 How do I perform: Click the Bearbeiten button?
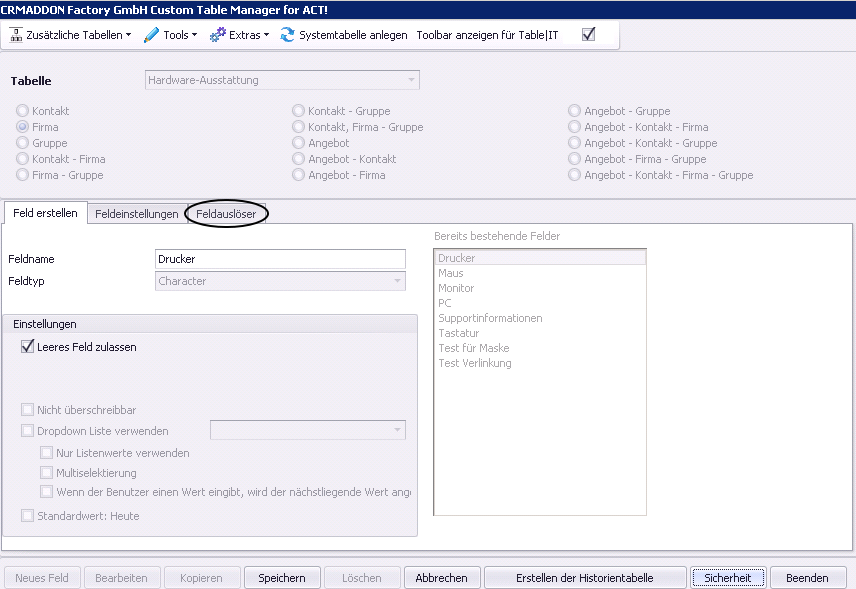tap(121, 578)
